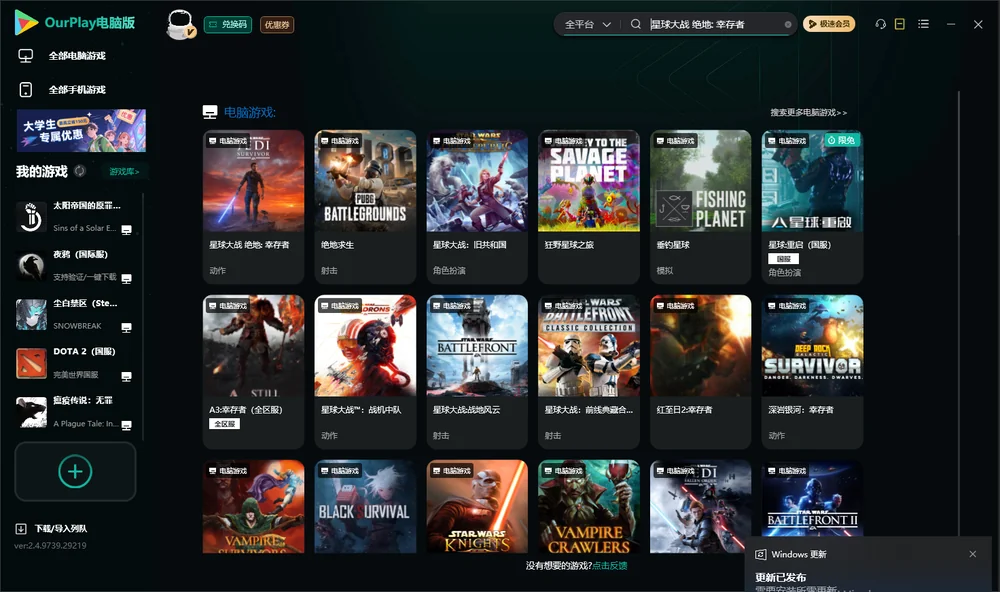This screenshot has width=1000, height=592.
Task: Select 尘白禁区 SNOWBREAK in my games
Action: 75,314
